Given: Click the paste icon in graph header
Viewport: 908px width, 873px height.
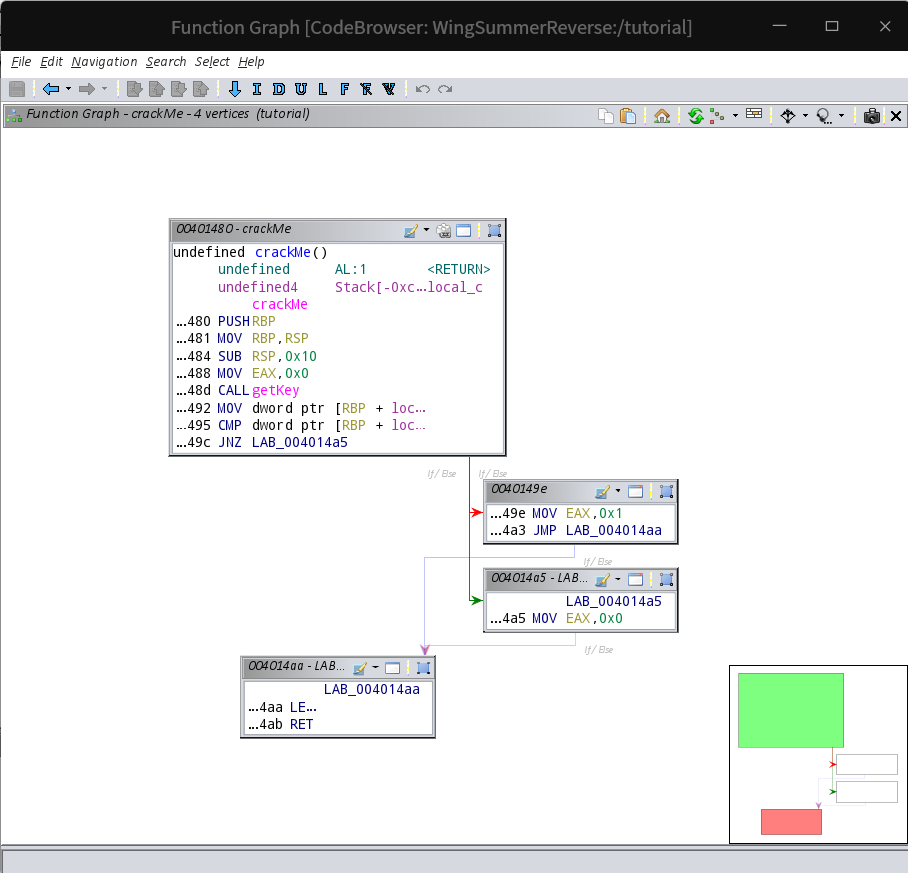Looking at the screenshot, I should [628, 116].
